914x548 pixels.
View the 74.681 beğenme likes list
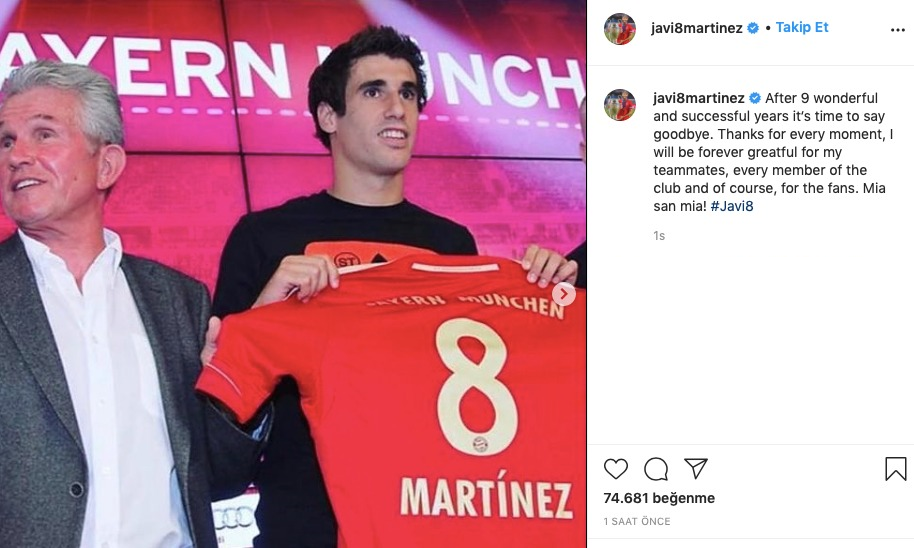[659, 498]
